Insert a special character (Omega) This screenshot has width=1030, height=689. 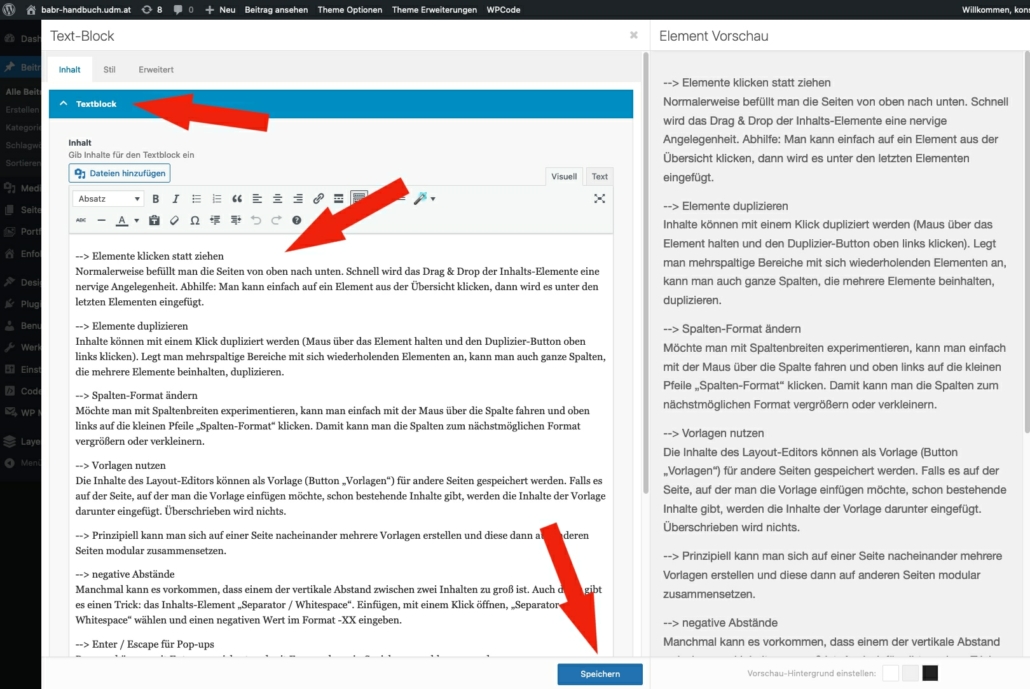point(195,220)
